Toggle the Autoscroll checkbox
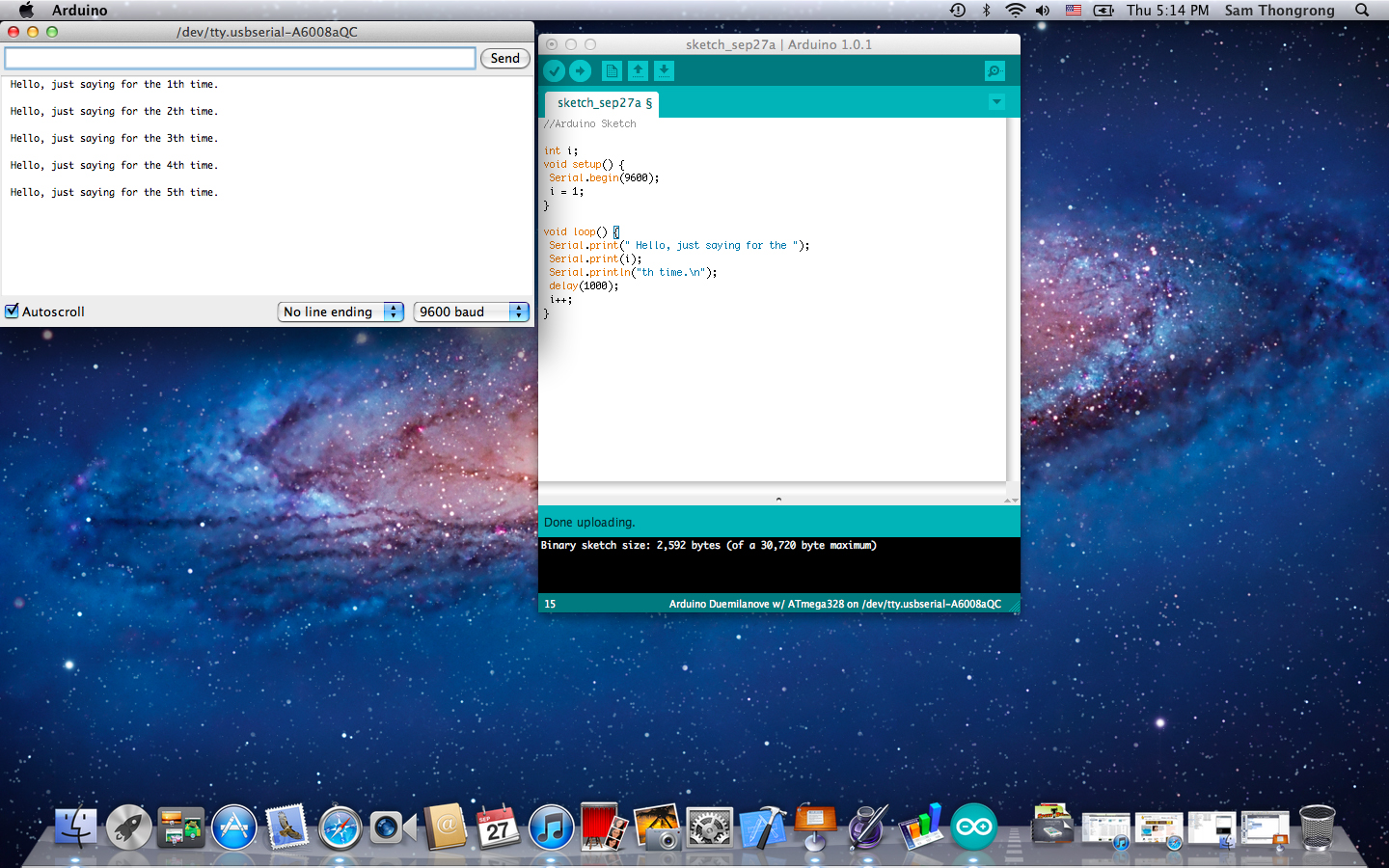The width and height of the screenshot is (1389, 868). click(x=13, y=312)
